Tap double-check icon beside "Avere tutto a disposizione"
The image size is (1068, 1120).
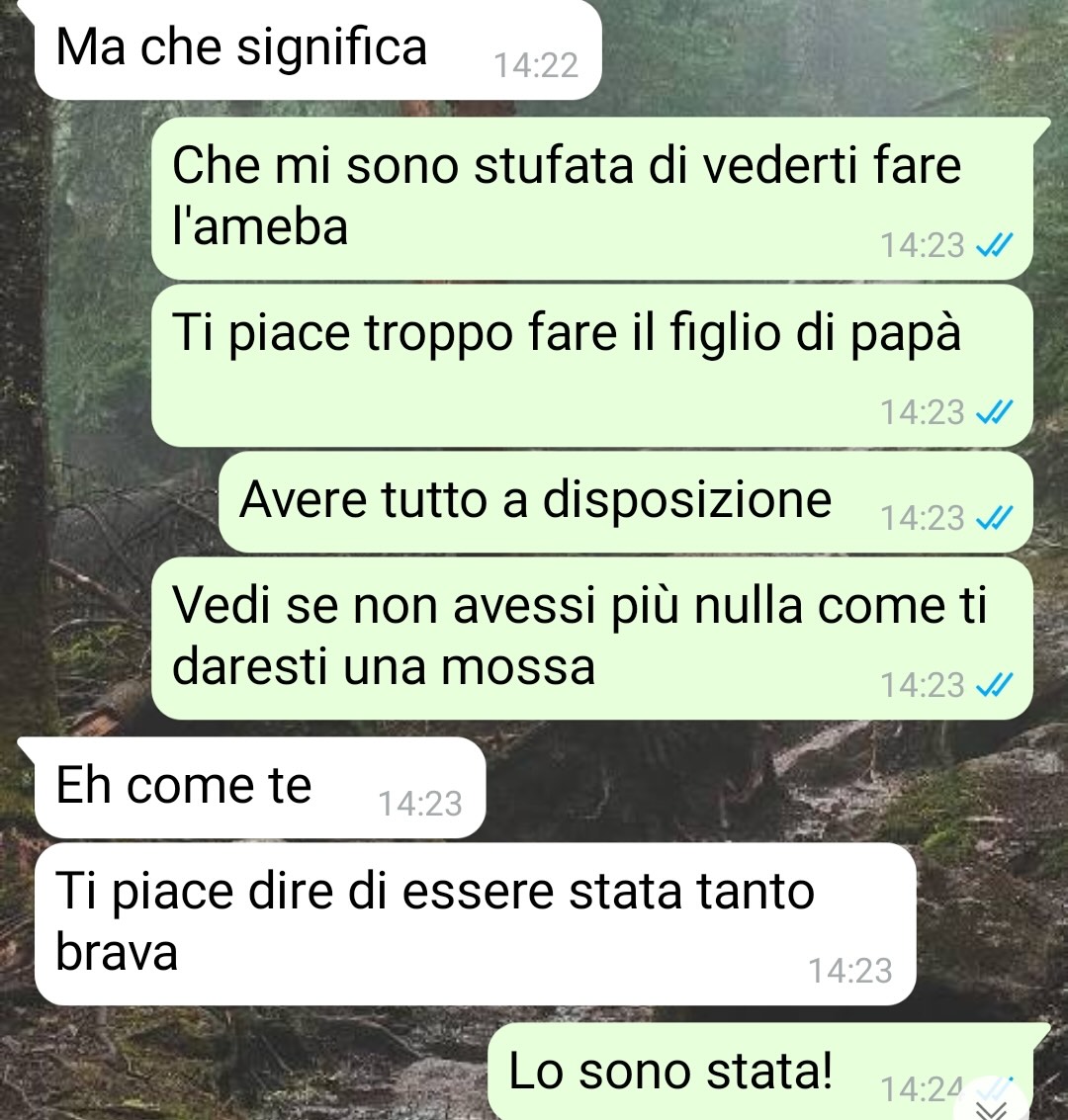tap(995, 518)
